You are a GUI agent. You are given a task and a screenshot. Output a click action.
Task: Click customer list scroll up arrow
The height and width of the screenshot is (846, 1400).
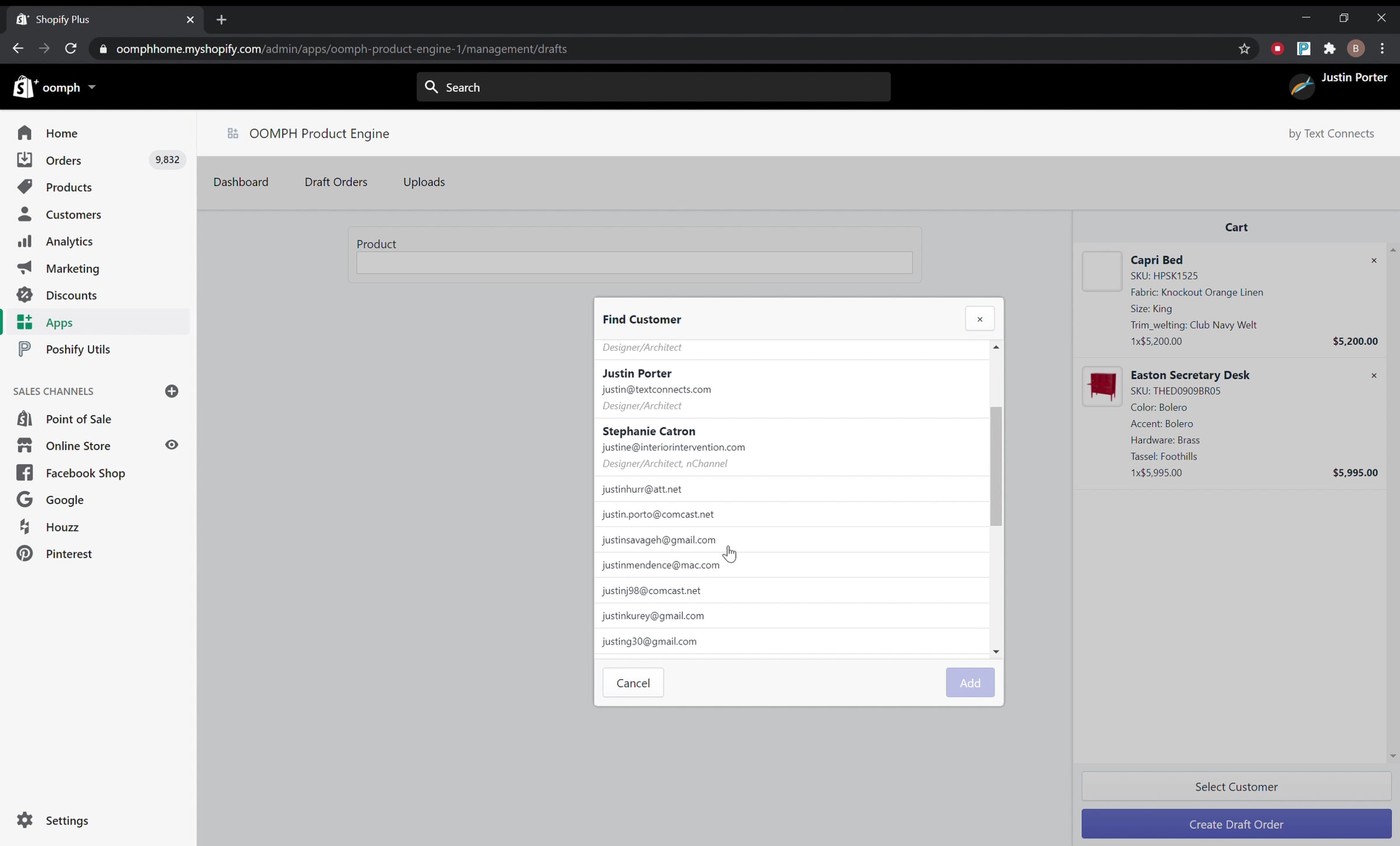pos(996,347)
